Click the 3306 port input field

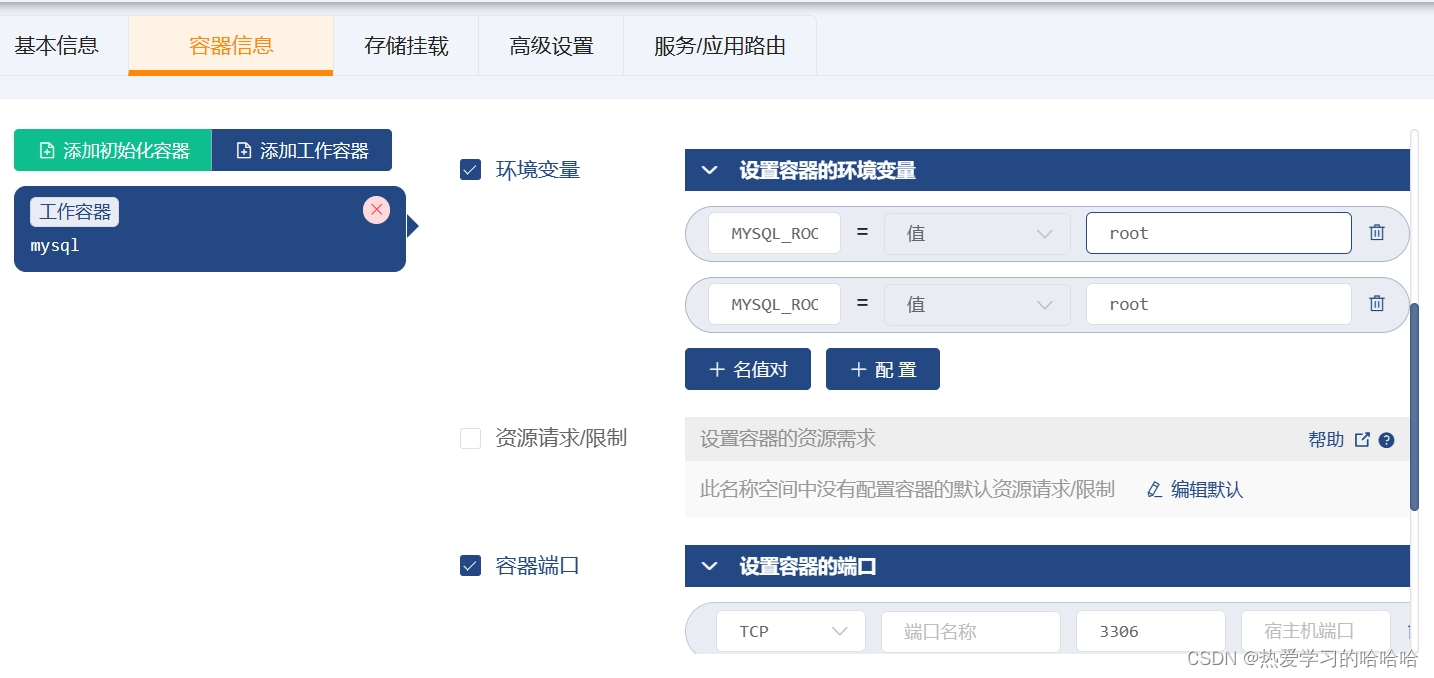pos(1150,630)
